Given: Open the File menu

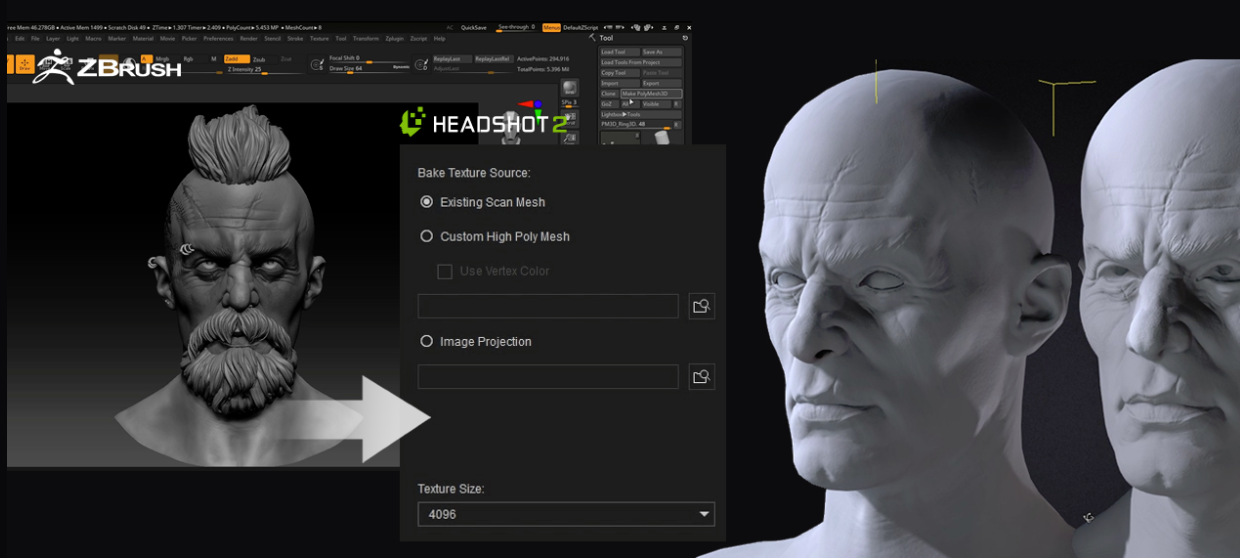Looking at the screenshot, I should [x=35, y=39].
